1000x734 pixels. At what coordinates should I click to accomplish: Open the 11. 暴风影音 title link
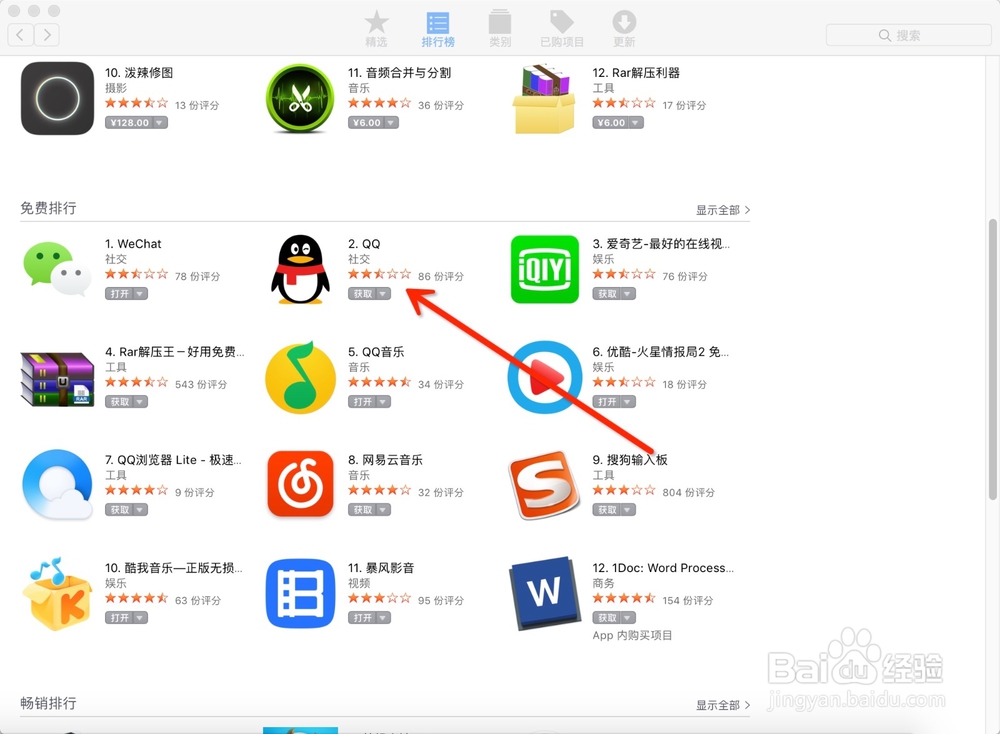pyautogui.click(x=381, y=568)
